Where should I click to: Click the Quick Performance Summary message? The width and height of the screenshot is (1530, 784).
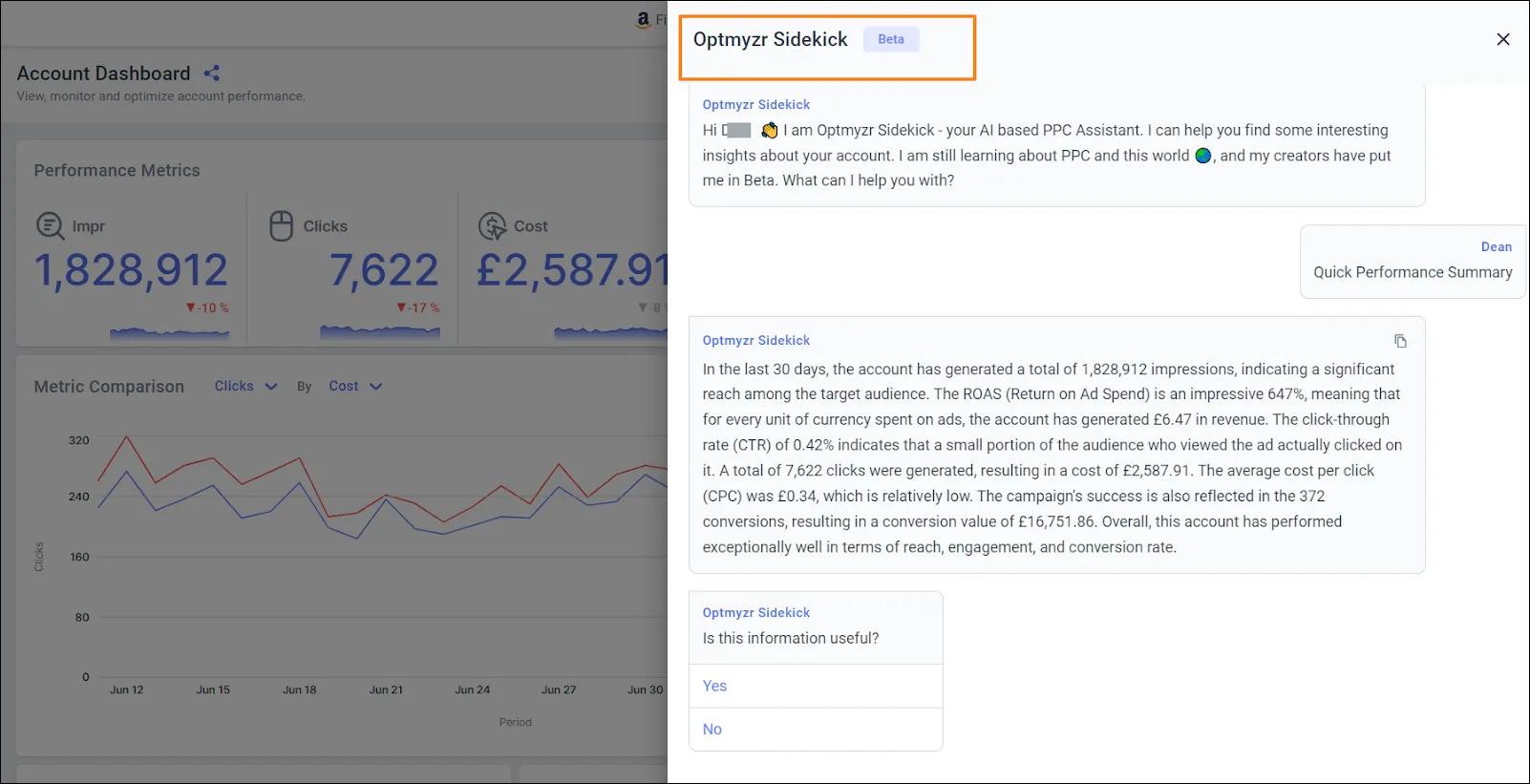(x=1413, y=272)
